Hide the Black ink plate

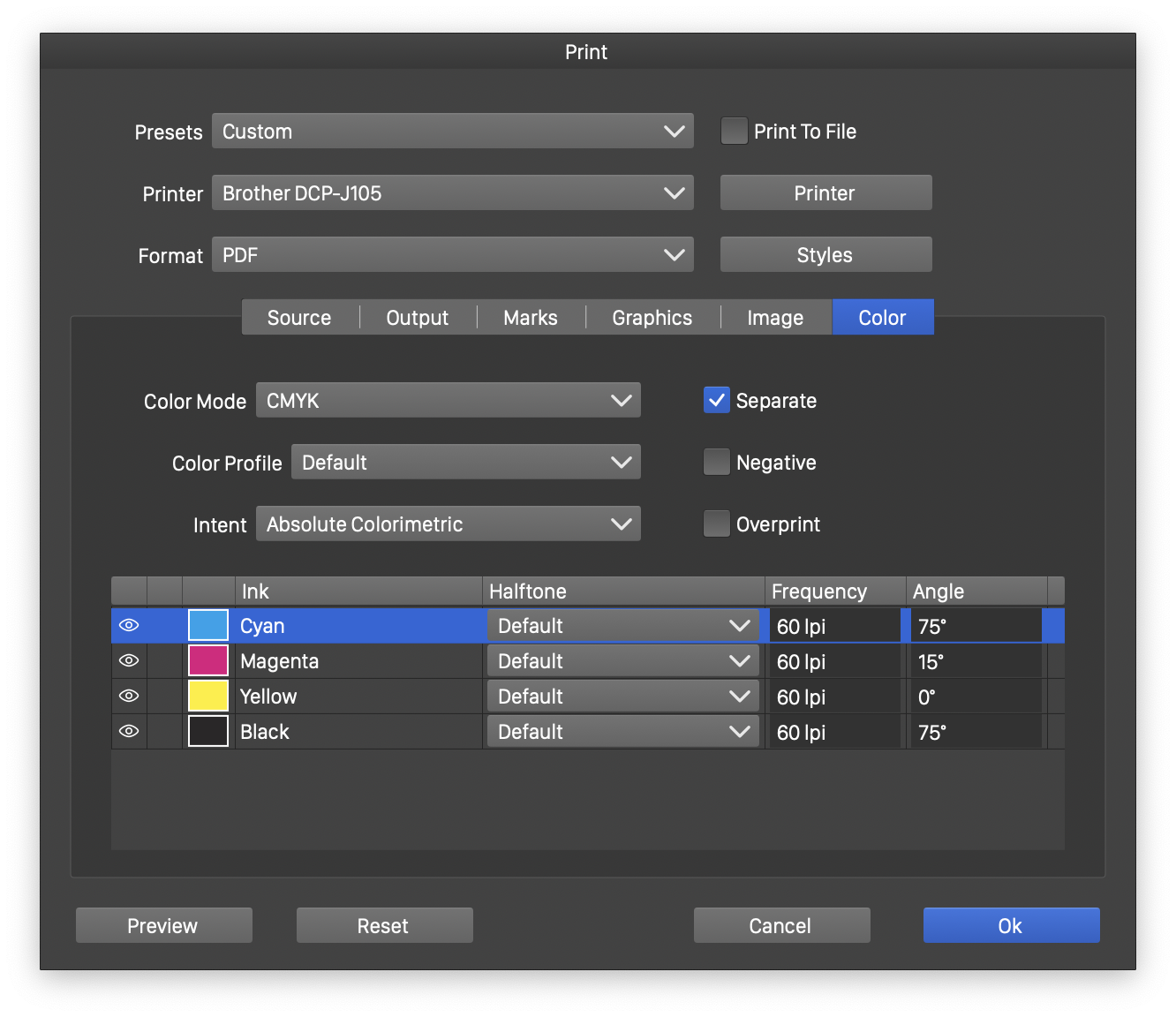click(129, 732)
